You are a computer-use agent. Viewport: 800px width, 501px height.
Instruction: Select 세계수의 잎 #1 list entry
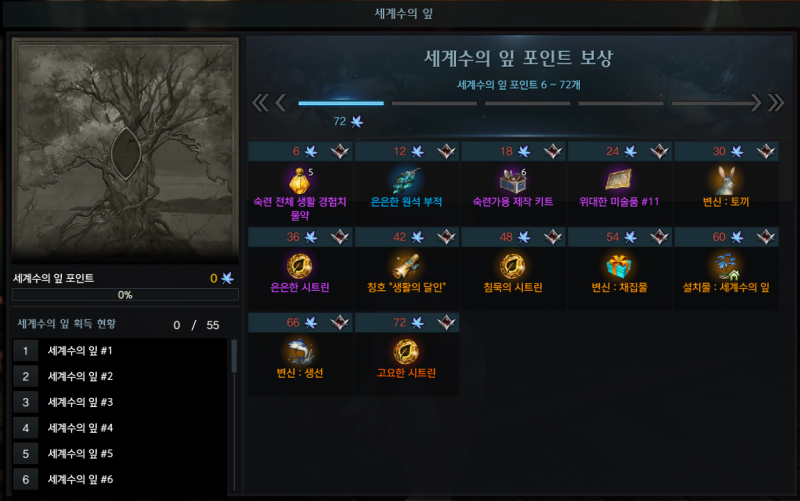tap(120, 350)
